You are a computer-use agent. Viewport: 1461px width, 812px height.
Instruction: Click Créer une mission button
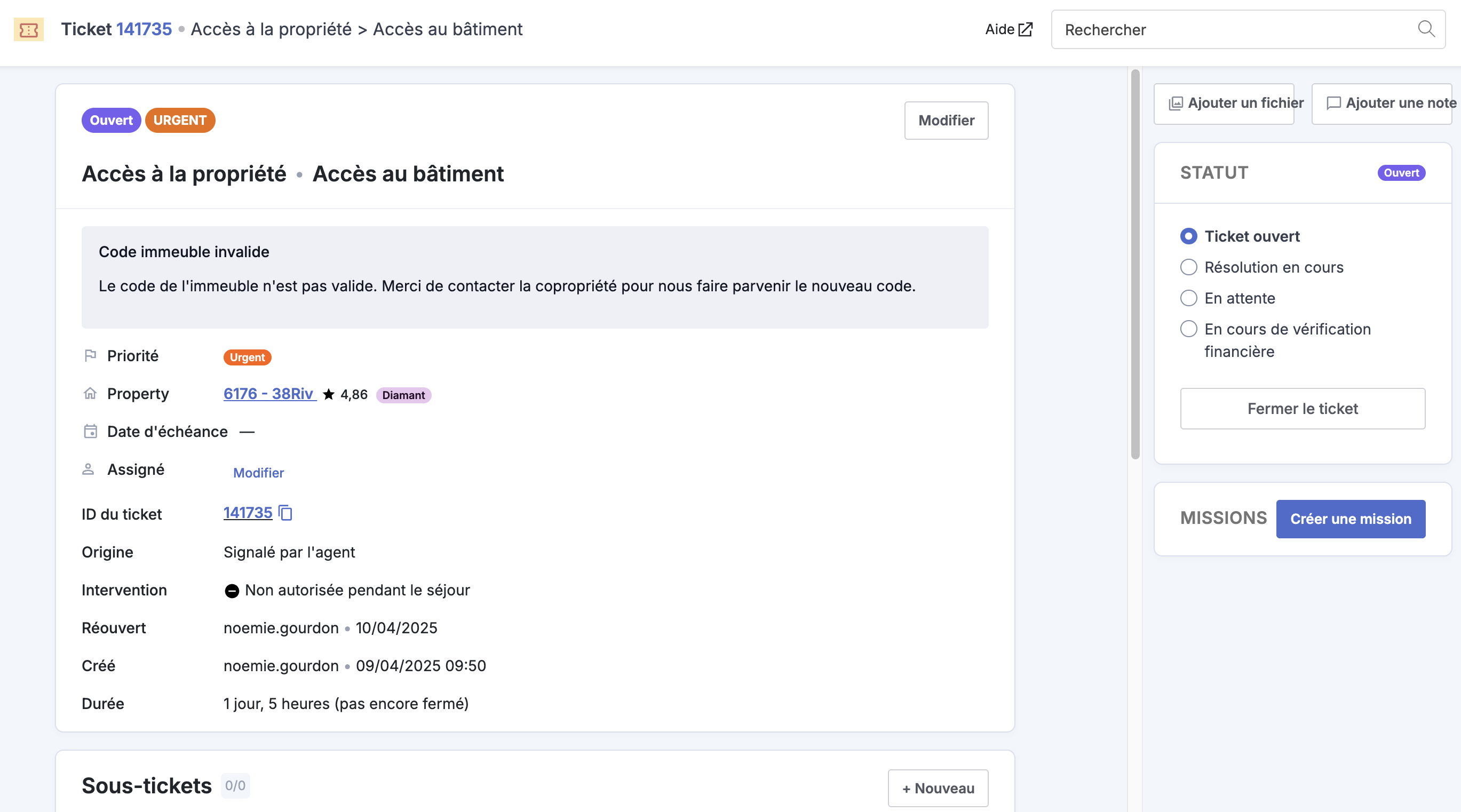pyautogui.click(x=1351, y=519)
